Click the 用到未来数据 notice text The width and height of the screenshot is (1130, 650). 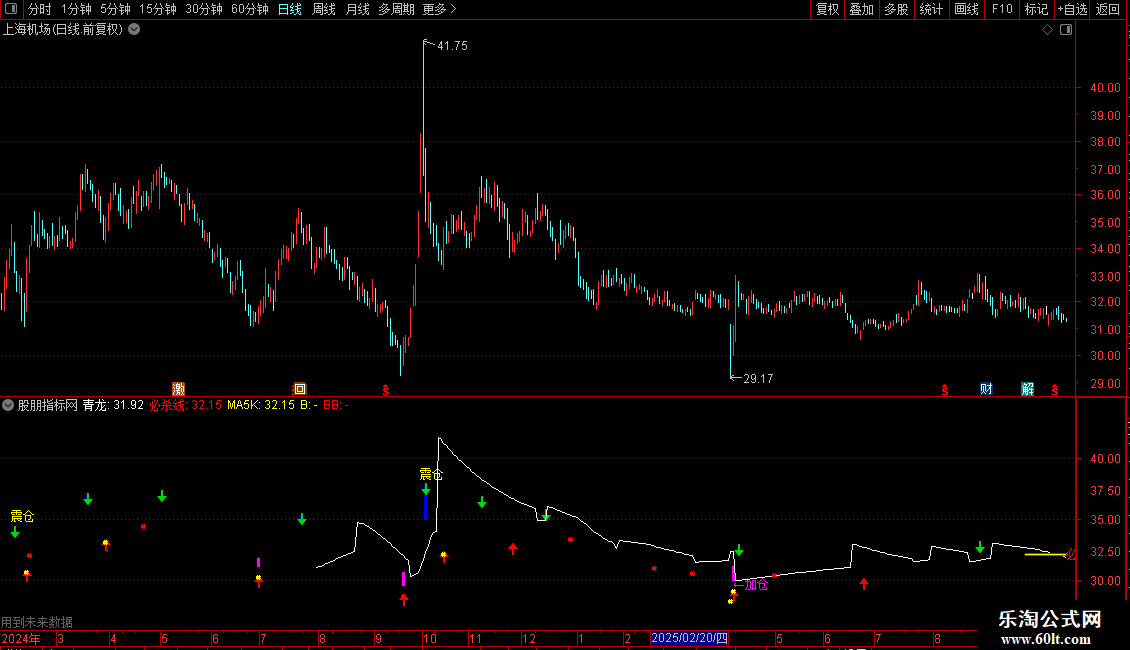coord(37,622)
